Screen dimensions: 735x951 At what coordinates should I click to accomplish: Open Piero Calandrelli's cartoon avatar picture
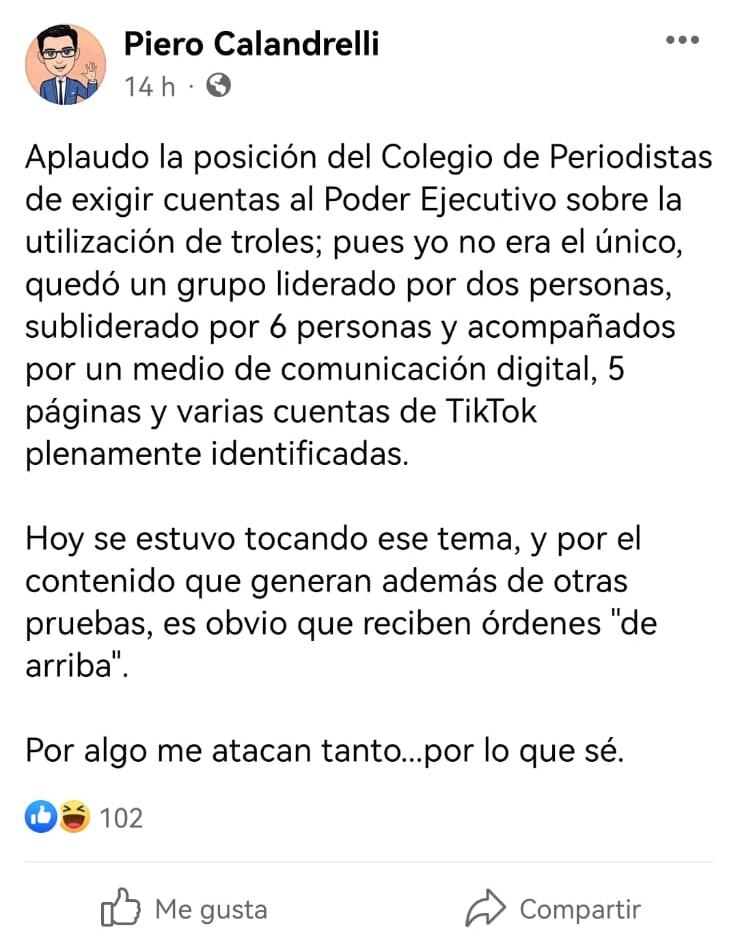65,64
